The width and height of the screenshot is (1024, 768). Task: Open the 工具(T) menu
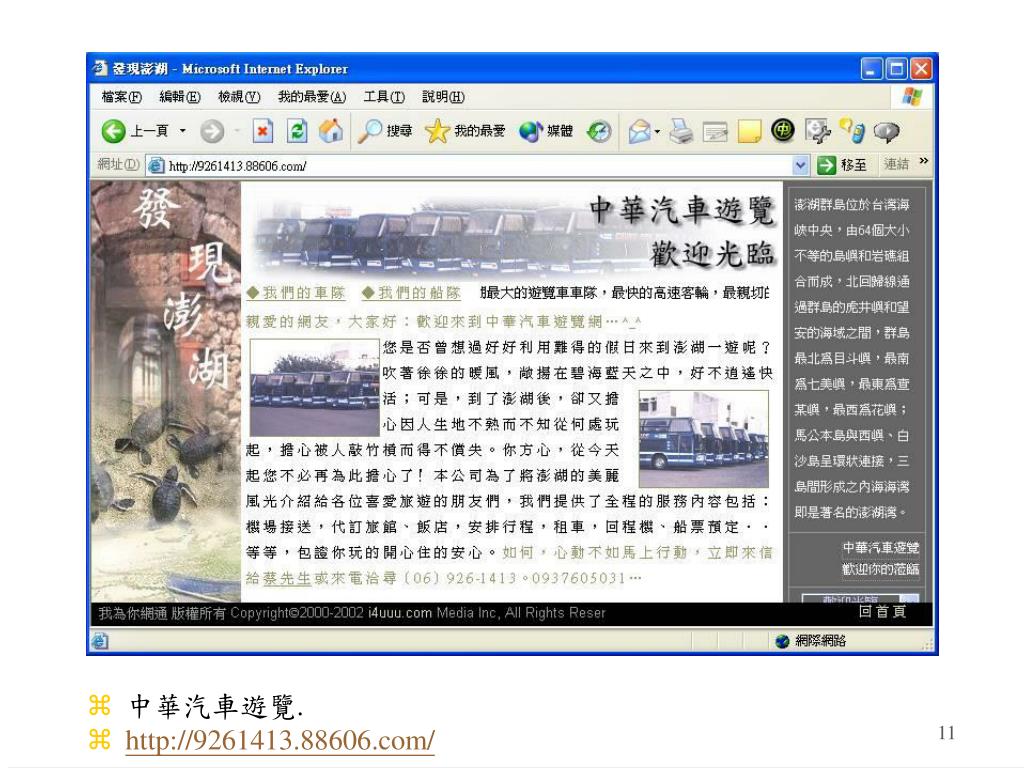384,97
